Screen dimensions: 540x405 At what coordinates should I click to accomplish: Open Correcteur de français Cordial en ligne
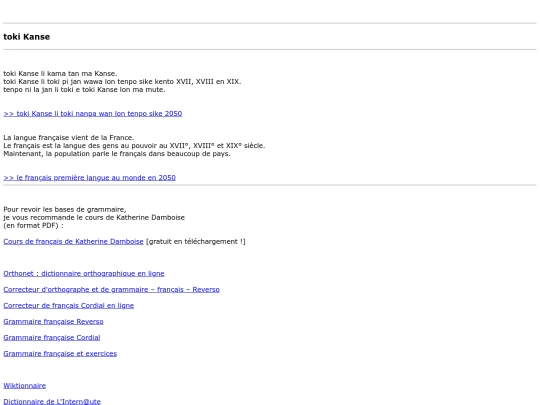click(x=69, y=305)
